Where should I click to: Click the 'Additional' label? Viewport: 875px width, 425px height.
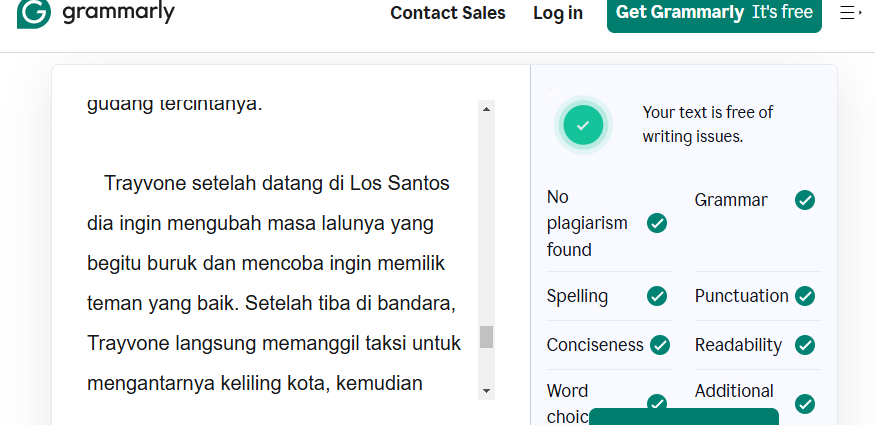point(734,391)
